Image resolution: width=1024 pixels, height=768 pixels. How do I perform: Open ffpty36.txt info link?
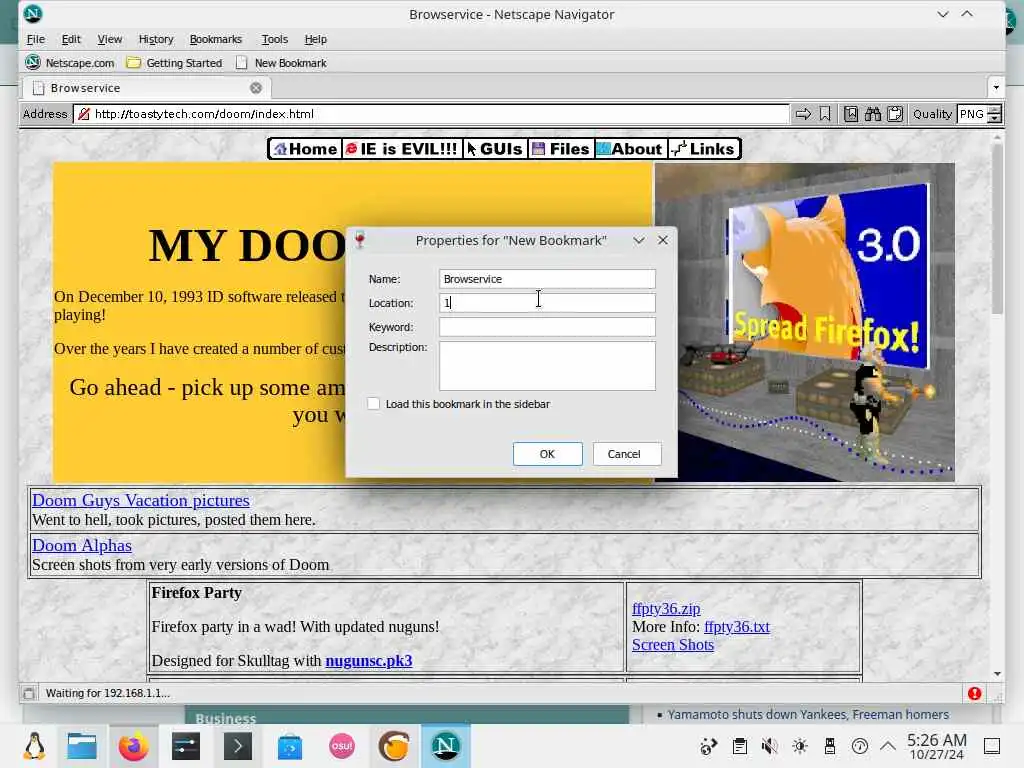point(737,627)
